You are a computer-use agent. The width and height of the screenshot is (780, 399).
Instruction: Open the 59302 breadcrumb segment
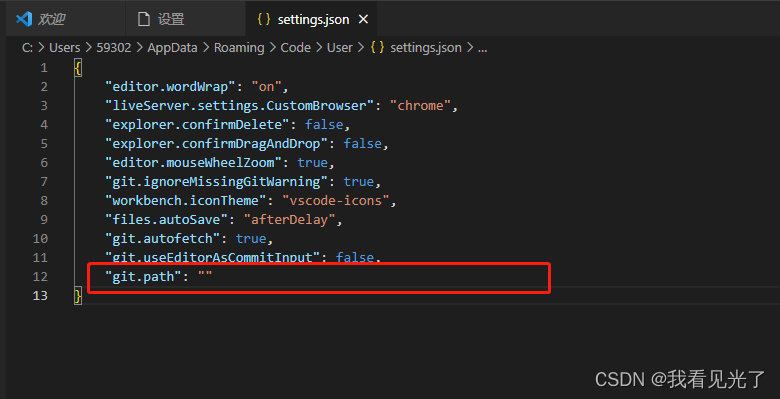(113, 48)
